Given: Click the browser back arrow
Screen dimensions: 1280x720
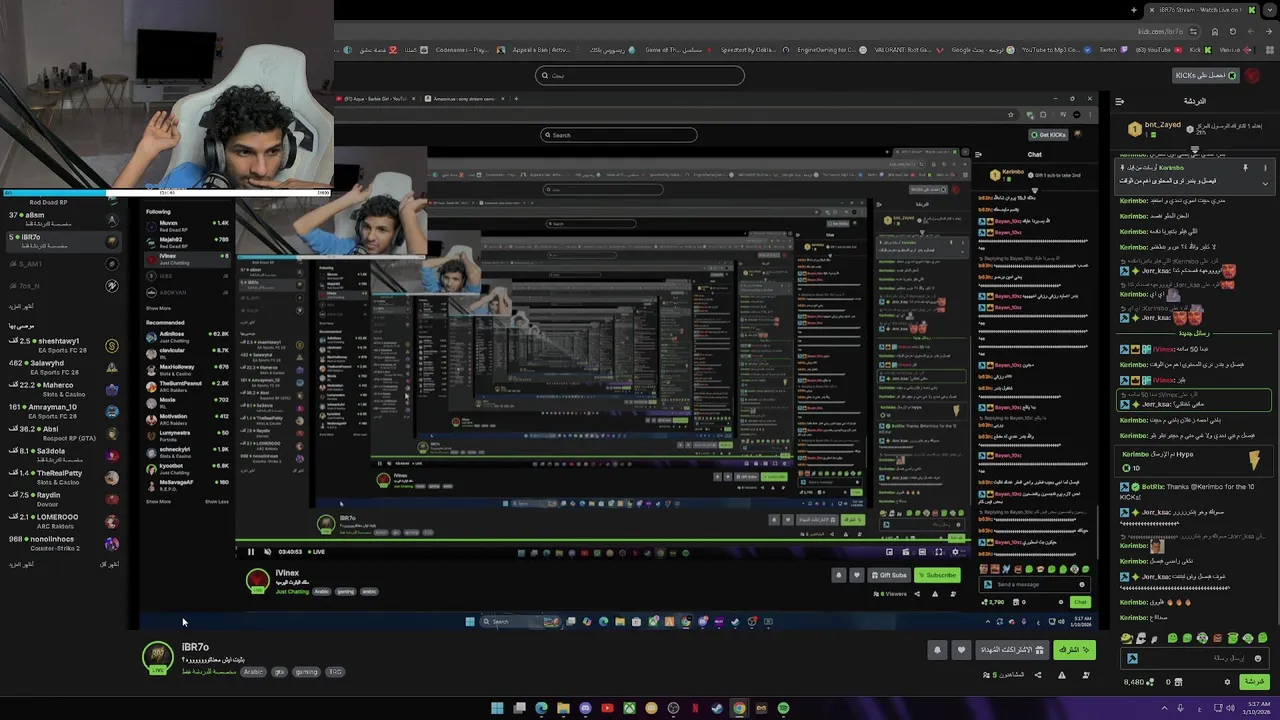Looking at the screenshot, I should pos(1269,31).
